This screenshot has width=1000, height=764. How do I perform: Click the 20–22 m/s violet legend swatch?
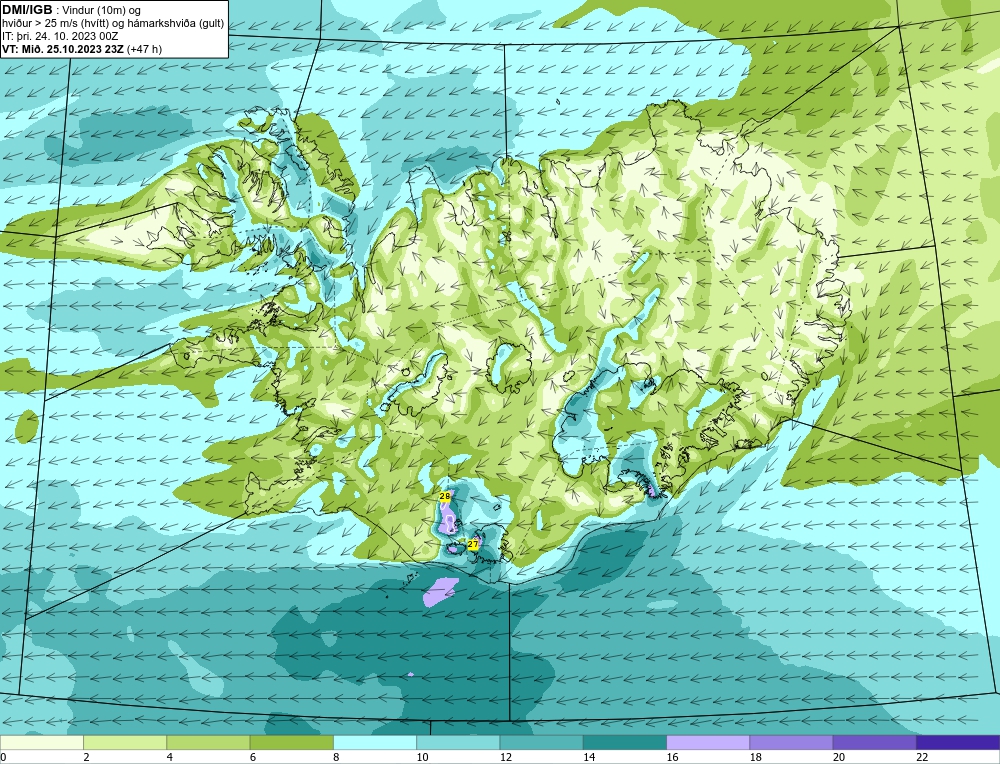874,742
